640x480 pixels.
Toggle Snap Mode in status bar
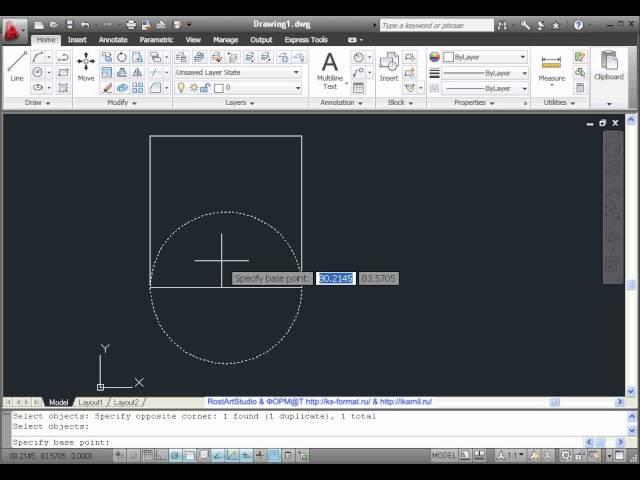133,455
